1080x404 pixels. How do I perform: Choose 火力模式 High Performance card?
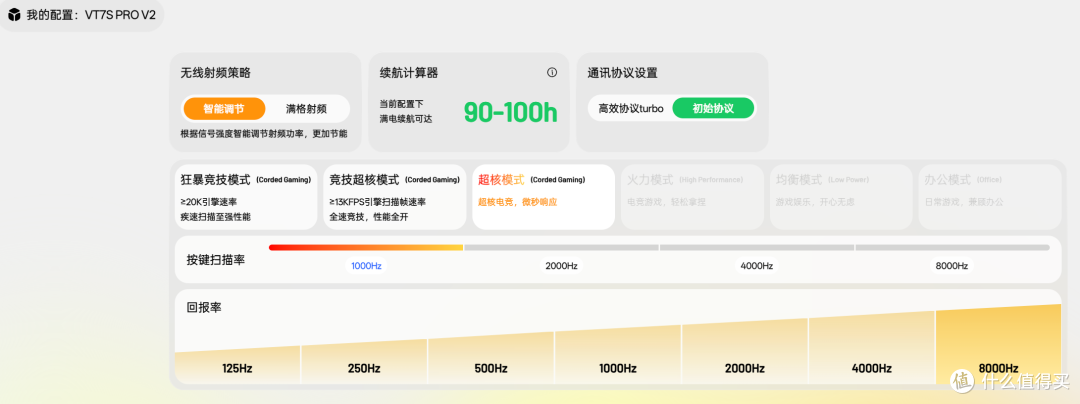(692, 197)
